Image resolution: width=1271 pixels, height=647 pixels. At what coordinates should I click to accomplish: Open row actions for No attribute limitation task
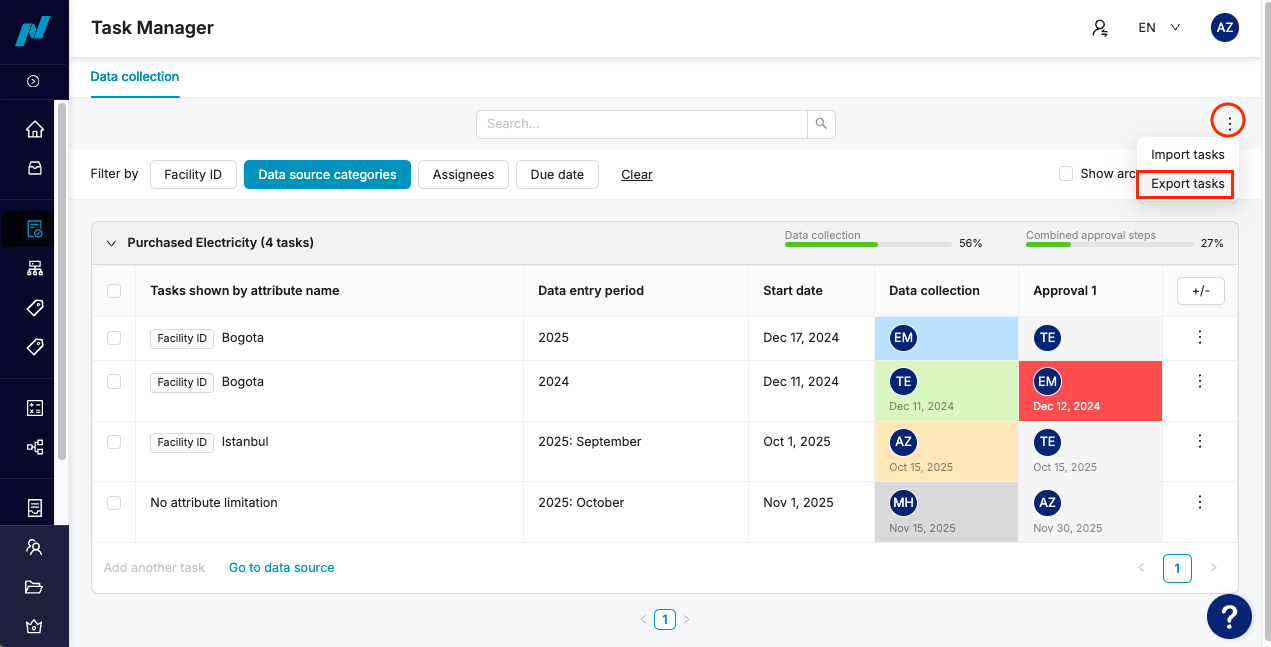click(x=1200, y=503)
